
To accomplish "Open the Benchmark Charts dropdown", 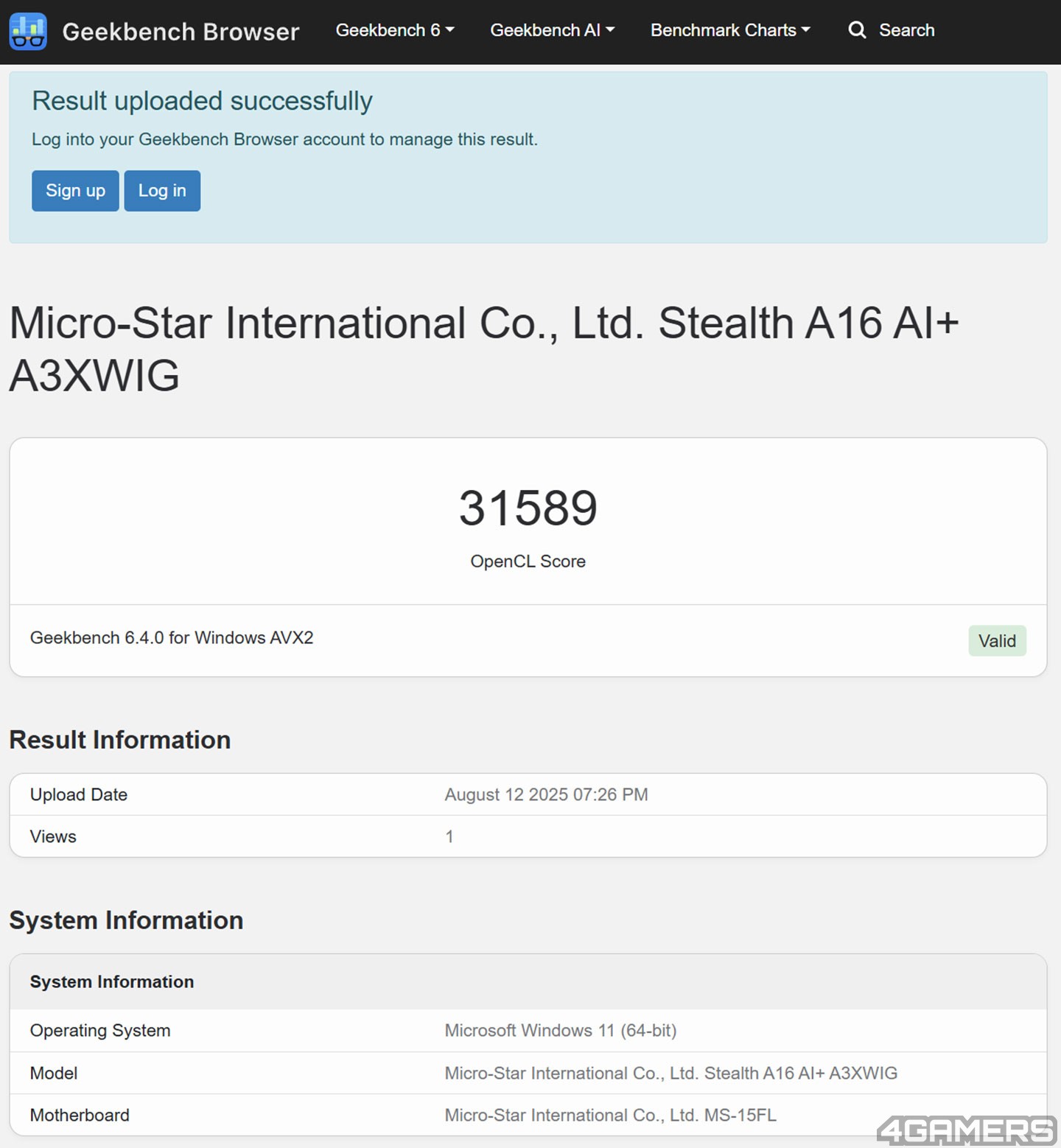I will 730,30.
